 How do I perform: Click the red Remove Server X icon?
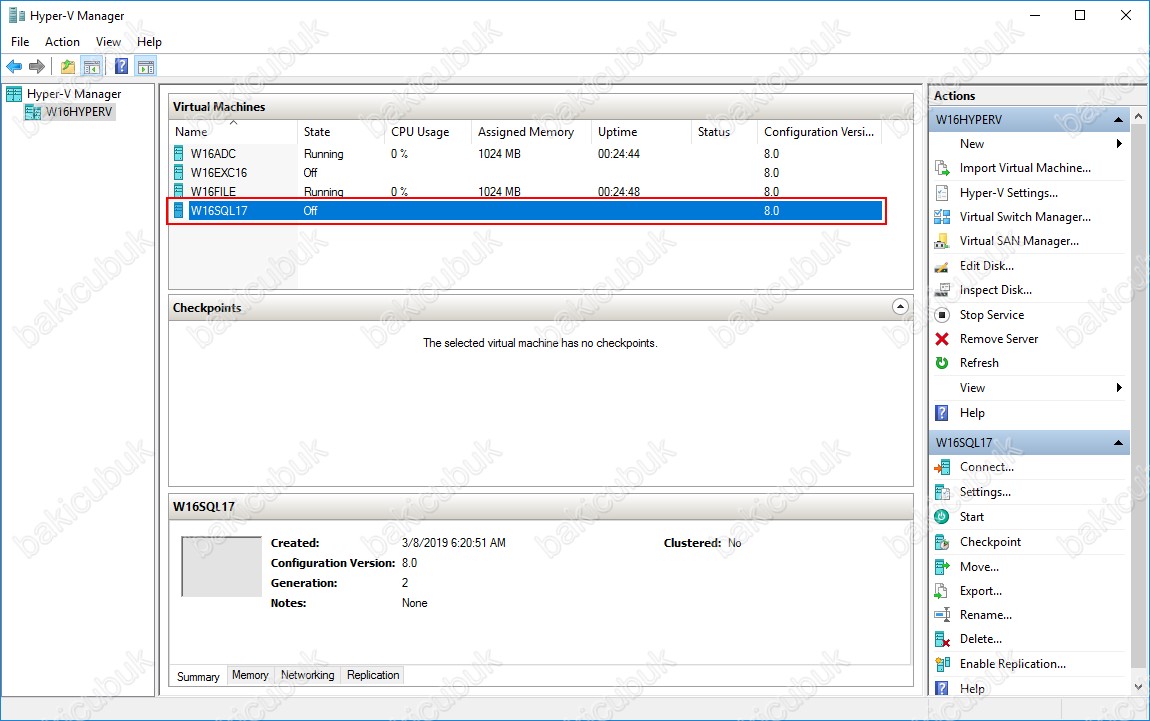942,339
